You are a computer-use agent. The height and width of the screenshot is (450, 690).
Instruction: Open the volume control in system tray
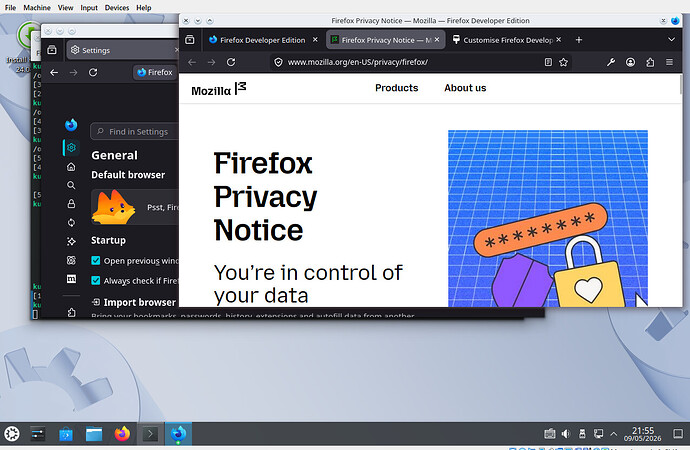tap(566, 434)
